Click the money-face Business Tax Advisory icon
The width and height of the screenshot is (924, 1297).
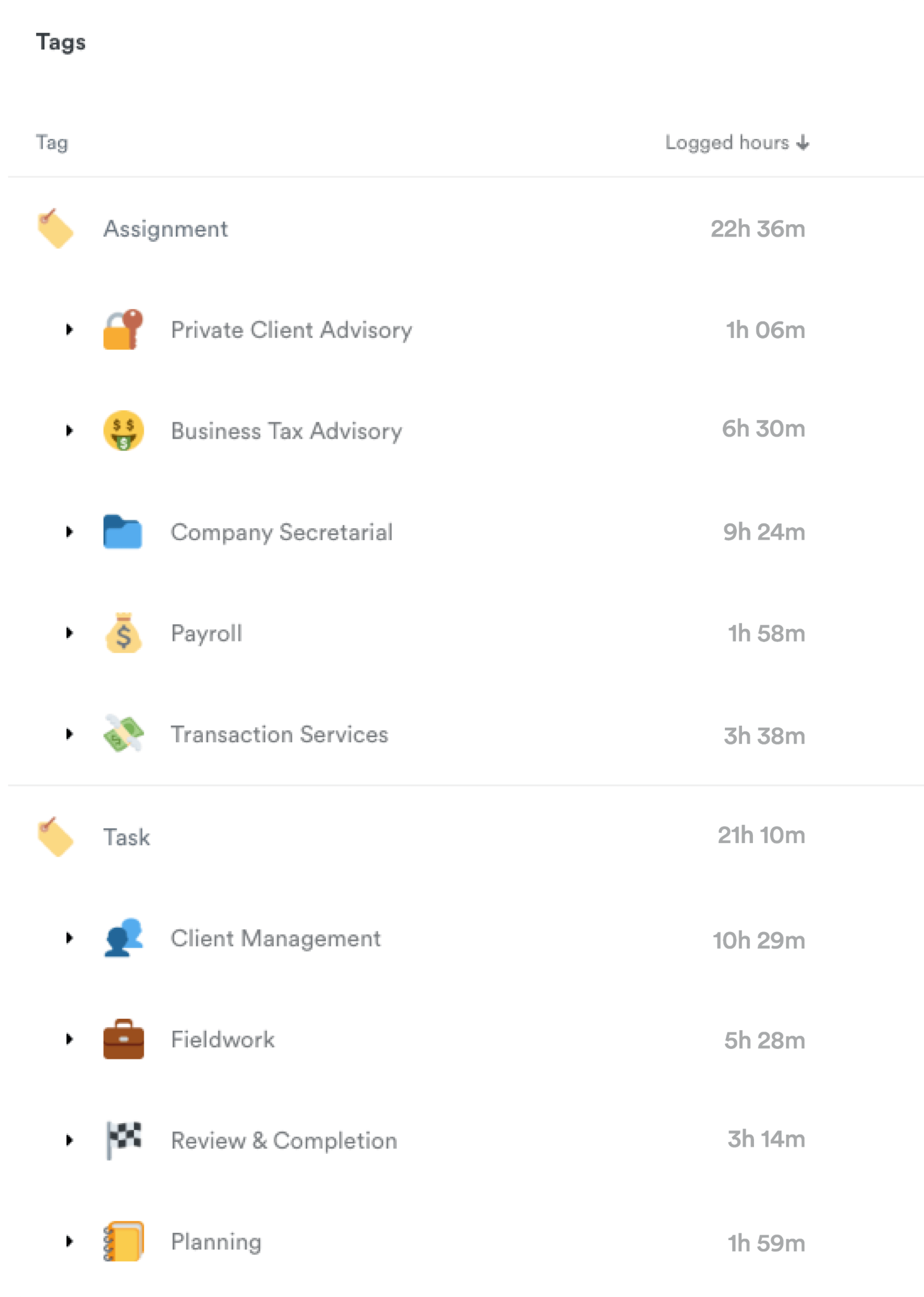tap(124, 430)
